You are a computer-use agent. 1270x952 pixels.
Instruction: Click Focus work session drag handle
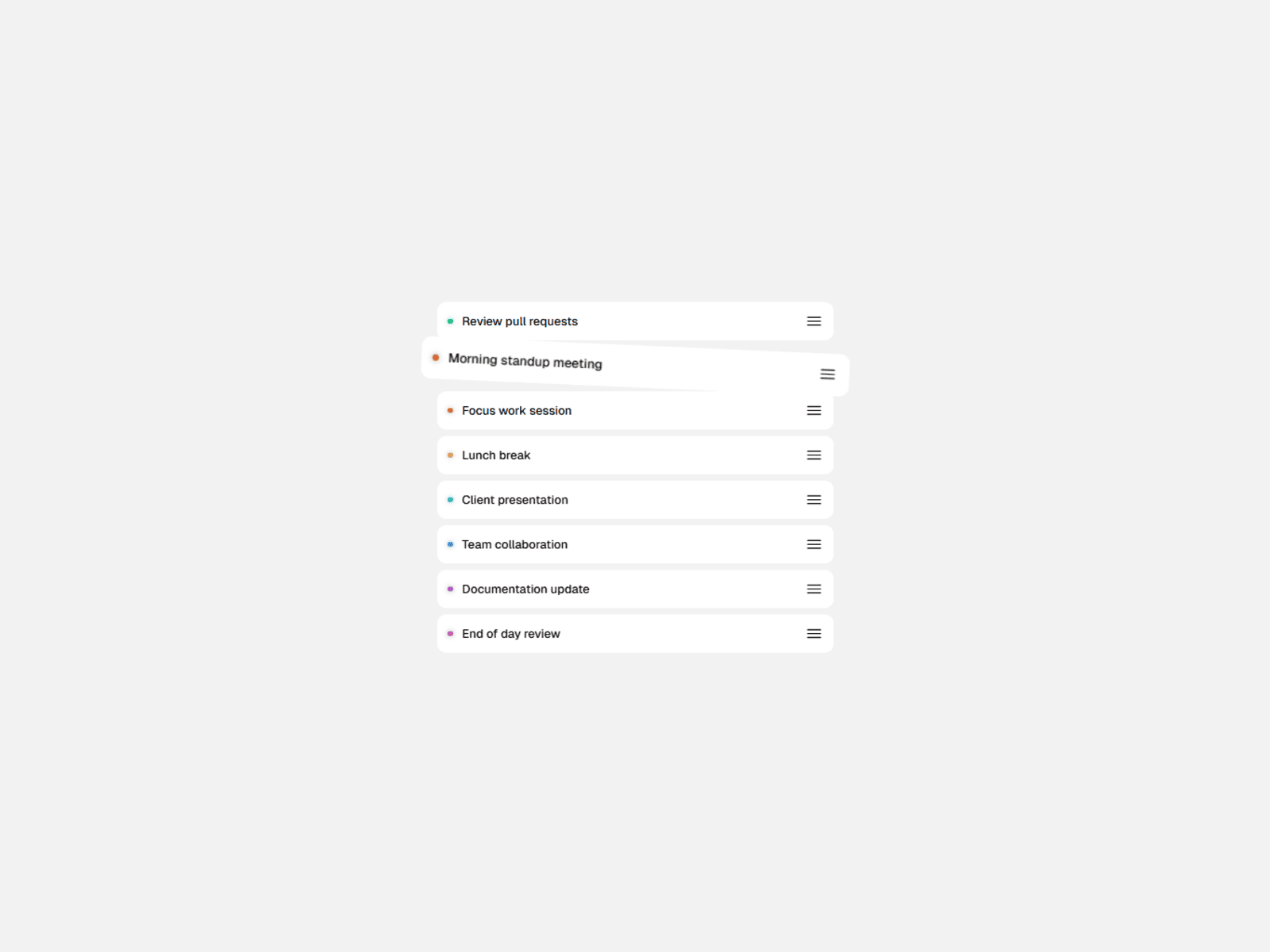coord(814,411)
